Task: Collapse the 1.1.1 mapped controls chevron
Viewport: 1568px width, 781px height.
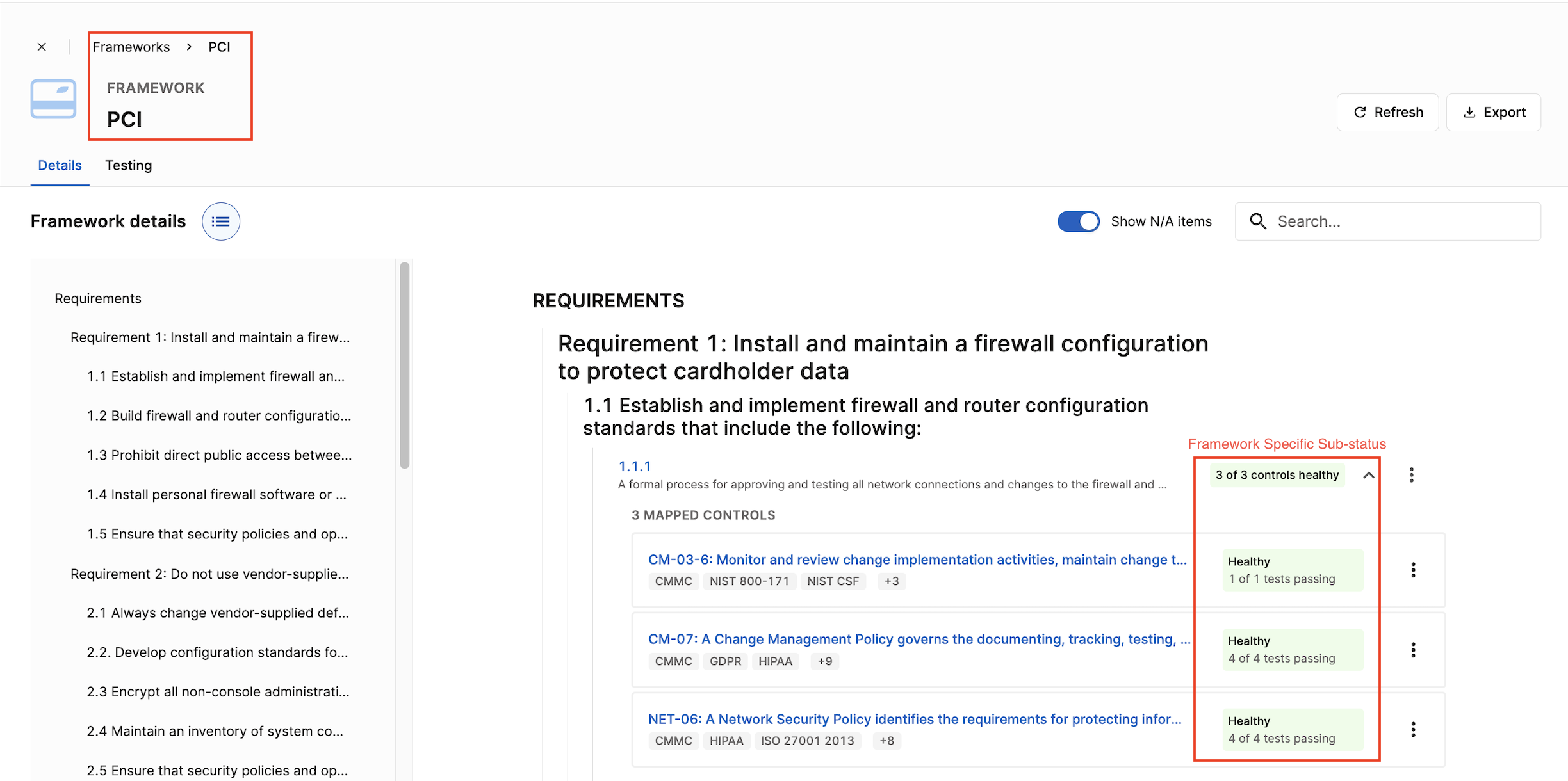Action: pyautogui.click(x=1369, y=475)
